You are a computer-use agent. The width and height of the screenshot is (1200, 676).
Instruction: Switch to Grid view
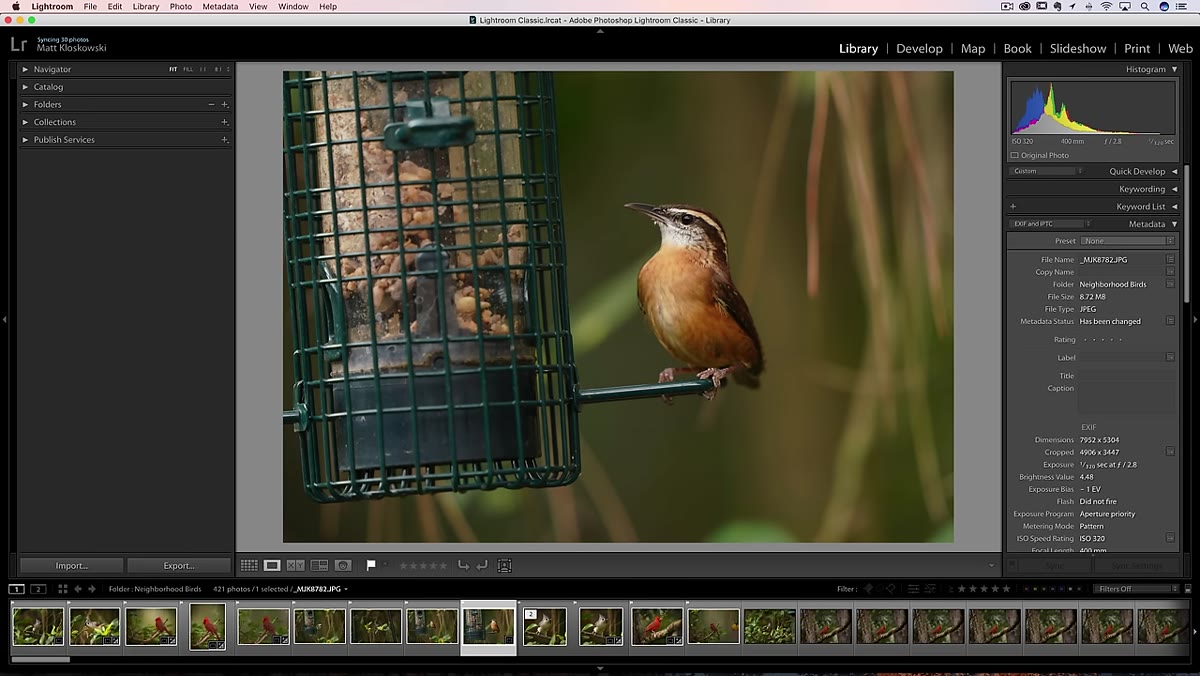(x=248, y=565)
